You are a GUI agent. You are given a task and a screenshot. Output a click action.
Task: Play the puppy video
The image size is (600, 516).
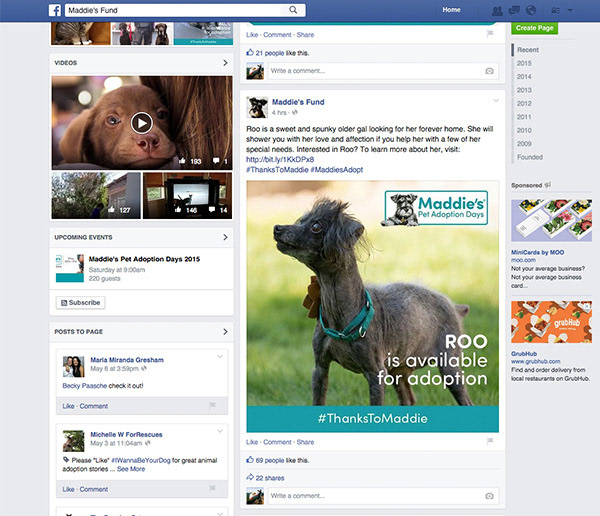(142, 123)
